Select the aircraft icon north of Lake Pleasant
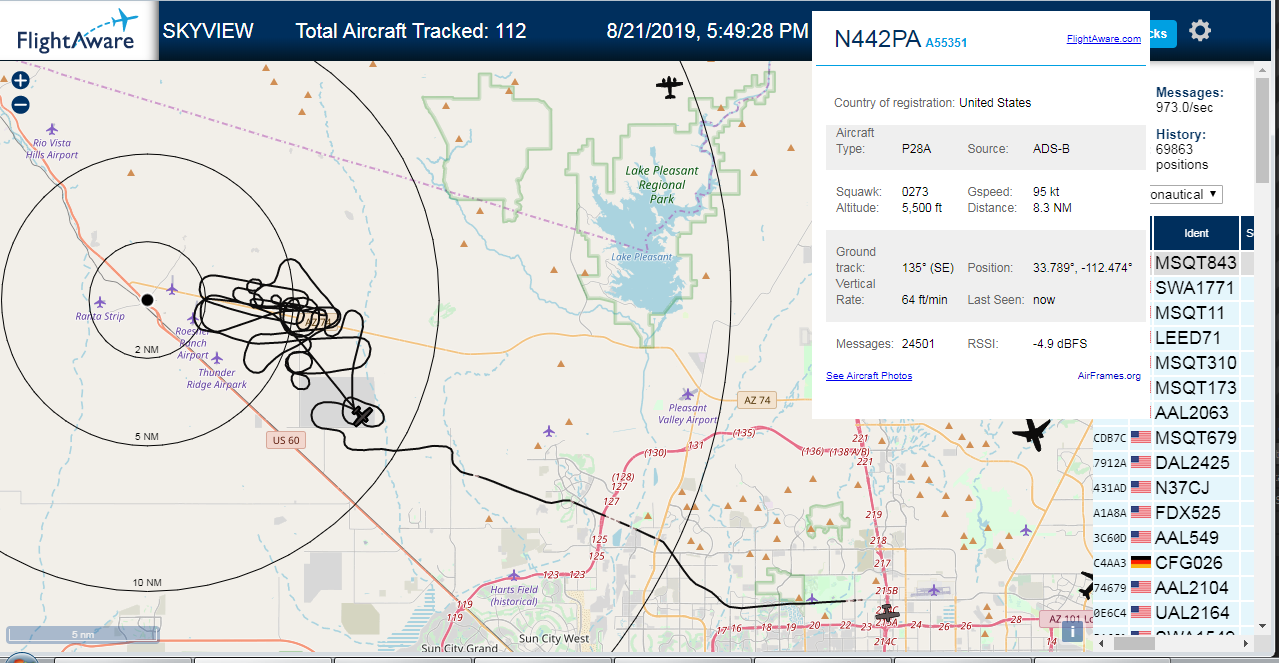This screenshot has width=1279, height=663. coord(669,87)
